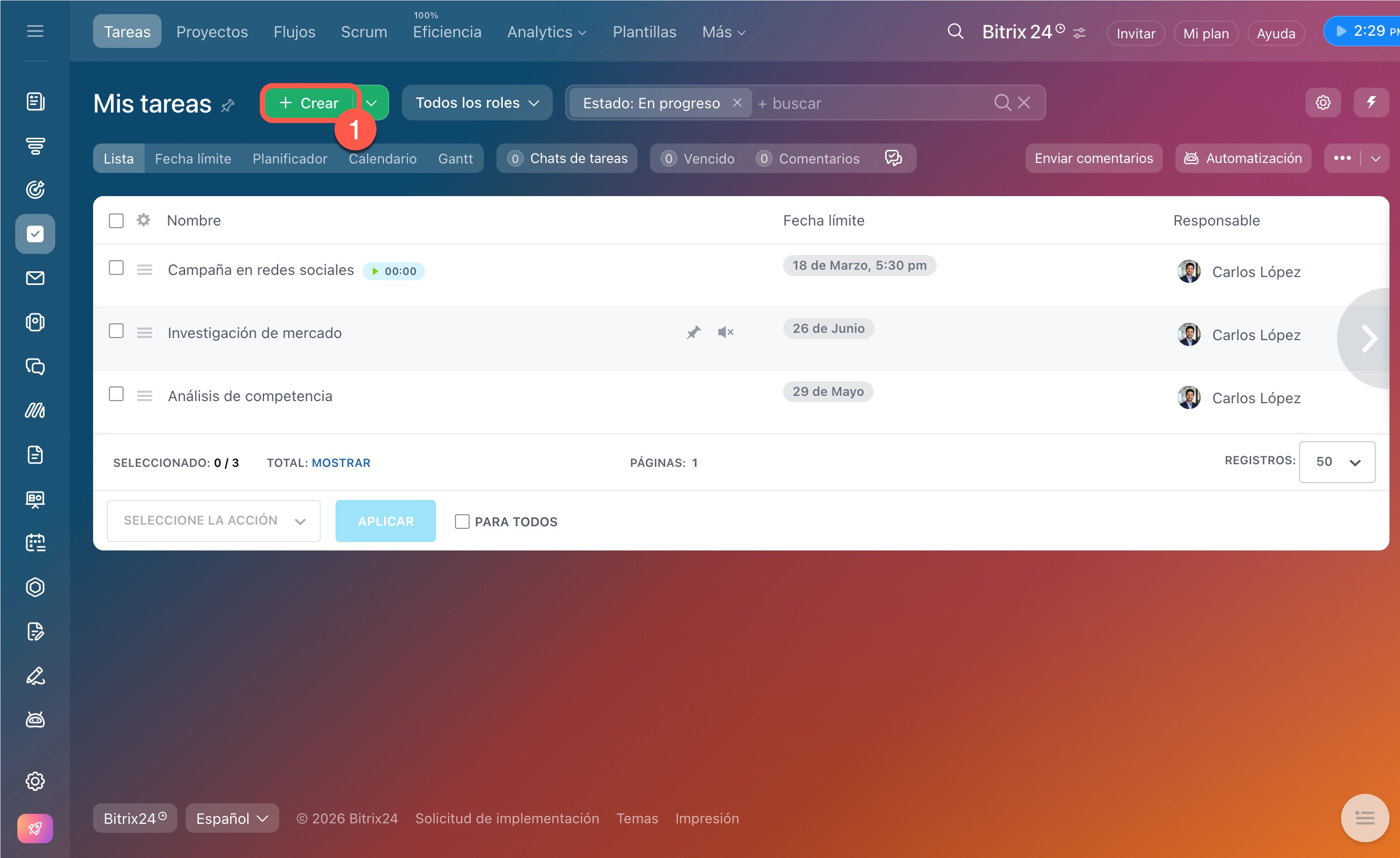Click the search magnifier in top bar
The image size is (1400, 858).
[955, 32]
